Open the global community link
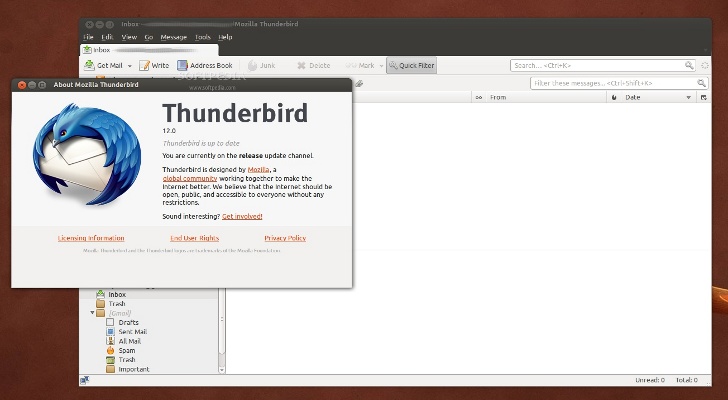The width and height of the screenshot is (728, 400). [190, 178]
